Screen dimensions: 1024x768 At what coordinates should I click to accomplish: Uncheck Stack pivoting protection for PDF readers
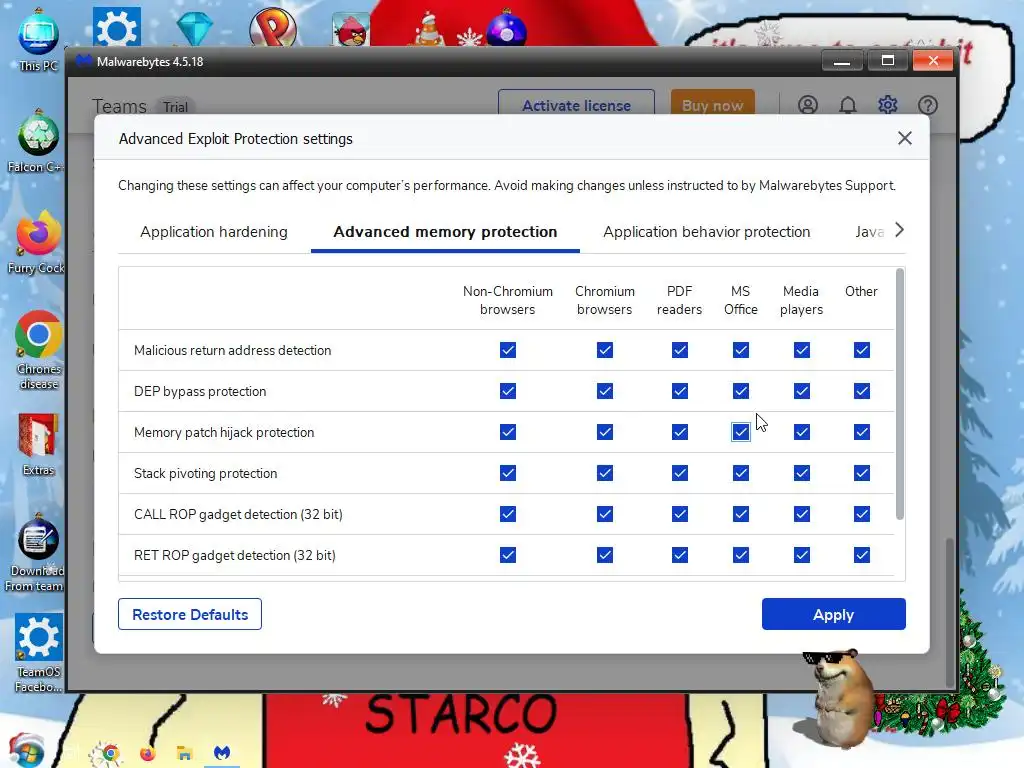(x=680, y=473)
